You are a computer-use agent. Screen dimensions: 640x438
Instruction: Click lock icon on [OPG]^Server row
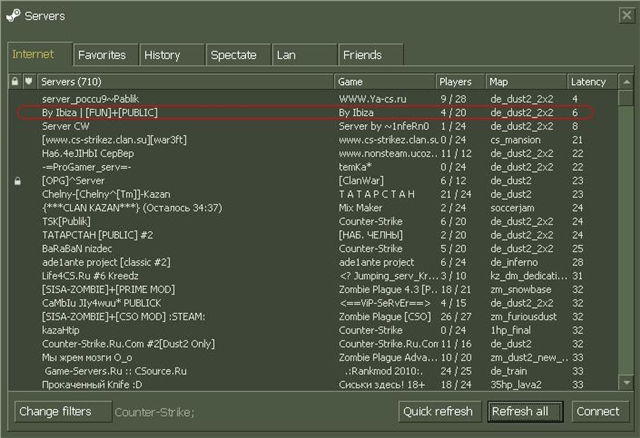[x=17, y=181]
